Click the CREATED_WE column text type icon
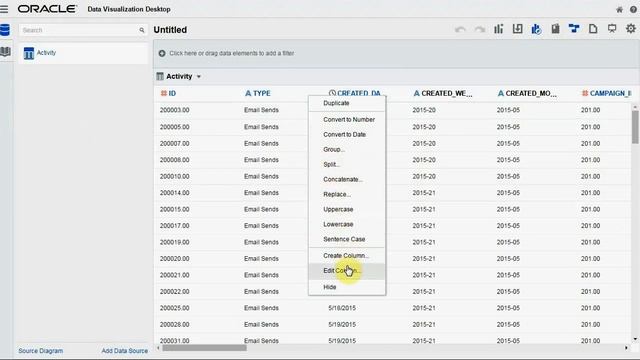The width and height of the screenshot is (640, 360). pos(416,93)
